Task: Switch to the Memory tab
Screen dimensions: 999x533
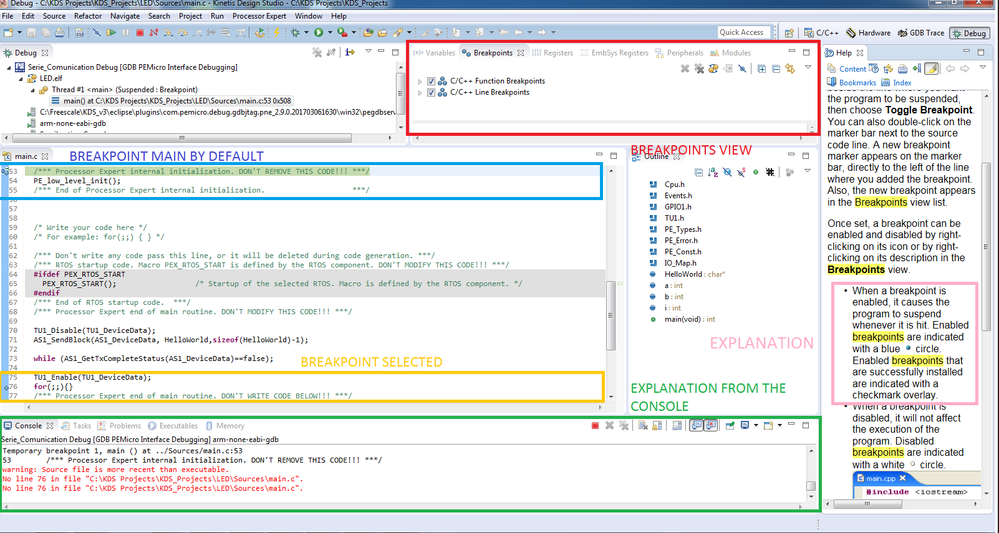Action: pyautogui.click(x=224, y=426)
